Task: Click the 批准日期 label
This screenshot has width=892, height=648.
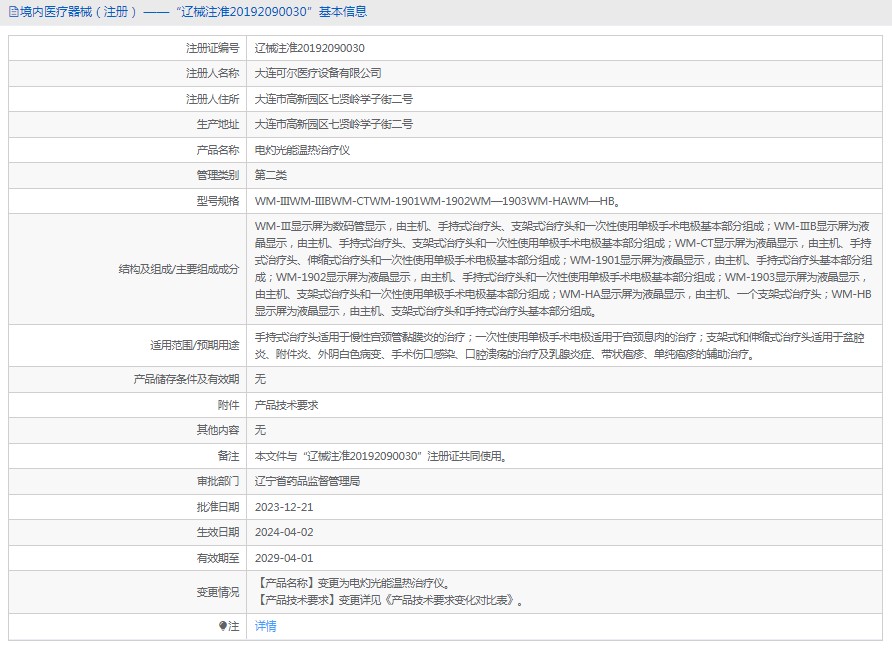Action: click(218, 507)
